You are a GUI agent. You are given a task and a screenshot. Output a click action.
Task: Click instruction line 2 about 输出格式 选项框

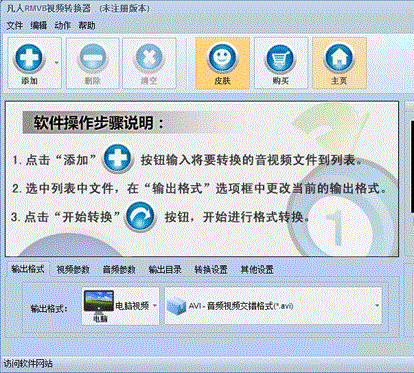point(200,189)
